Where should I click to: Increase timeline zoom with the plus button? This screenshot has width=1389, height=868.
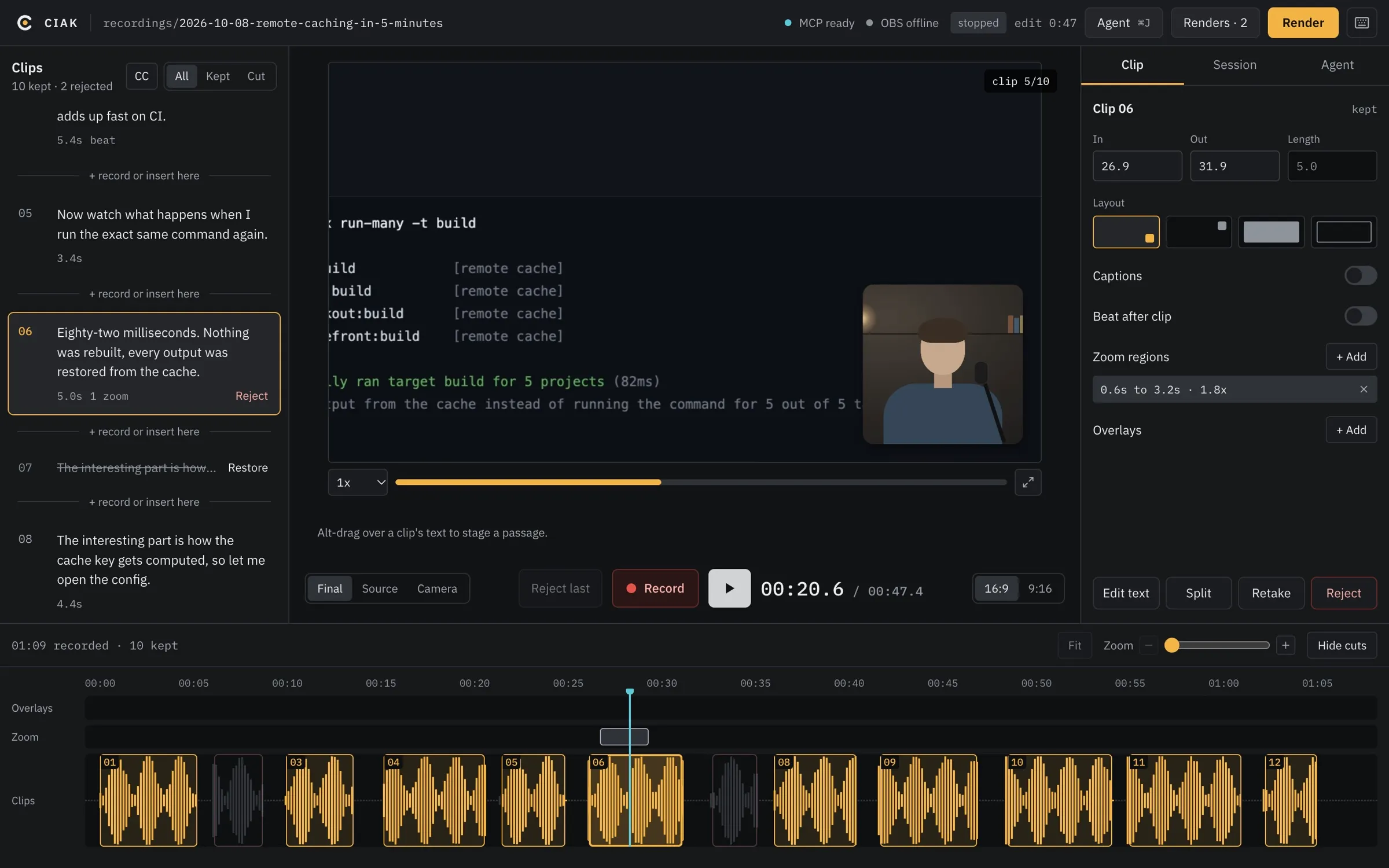(x=1285, y=645)
